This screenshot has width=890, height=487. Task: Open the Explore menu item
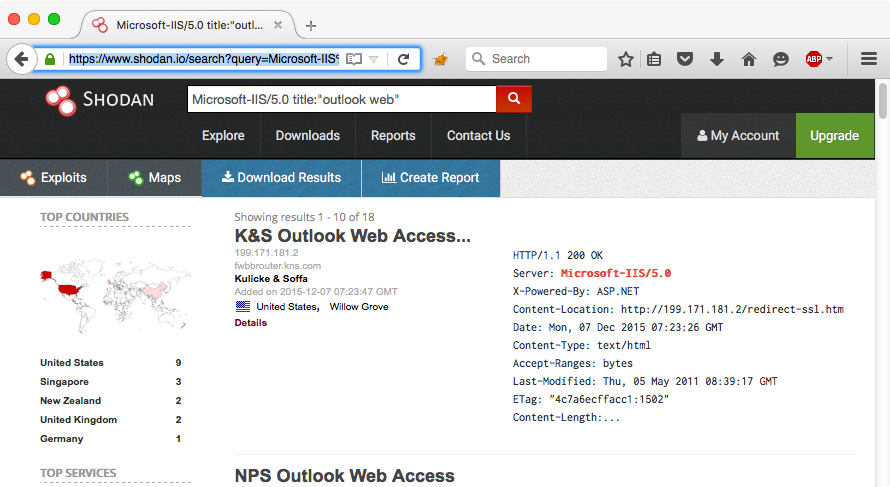(223, 136)
